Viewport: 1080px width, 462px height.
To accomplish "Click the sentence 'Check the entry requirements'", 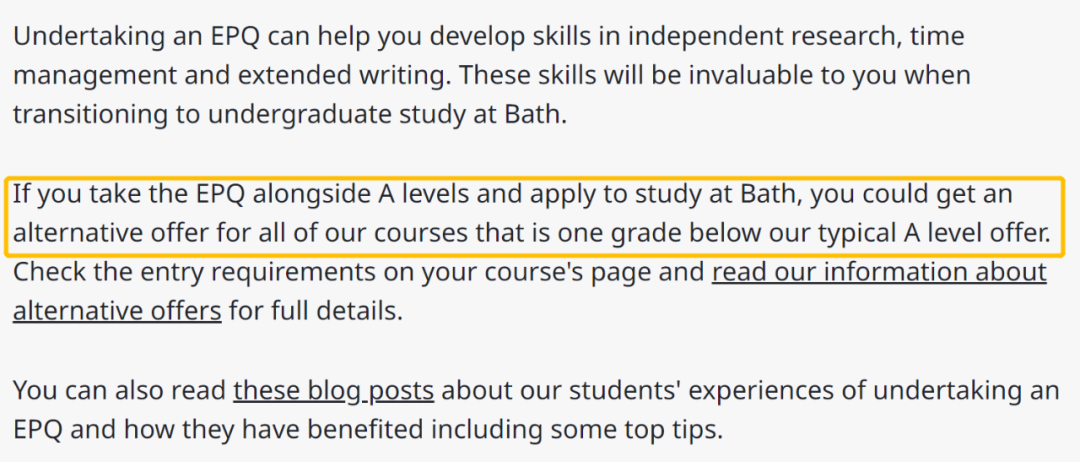I will 530,292.
